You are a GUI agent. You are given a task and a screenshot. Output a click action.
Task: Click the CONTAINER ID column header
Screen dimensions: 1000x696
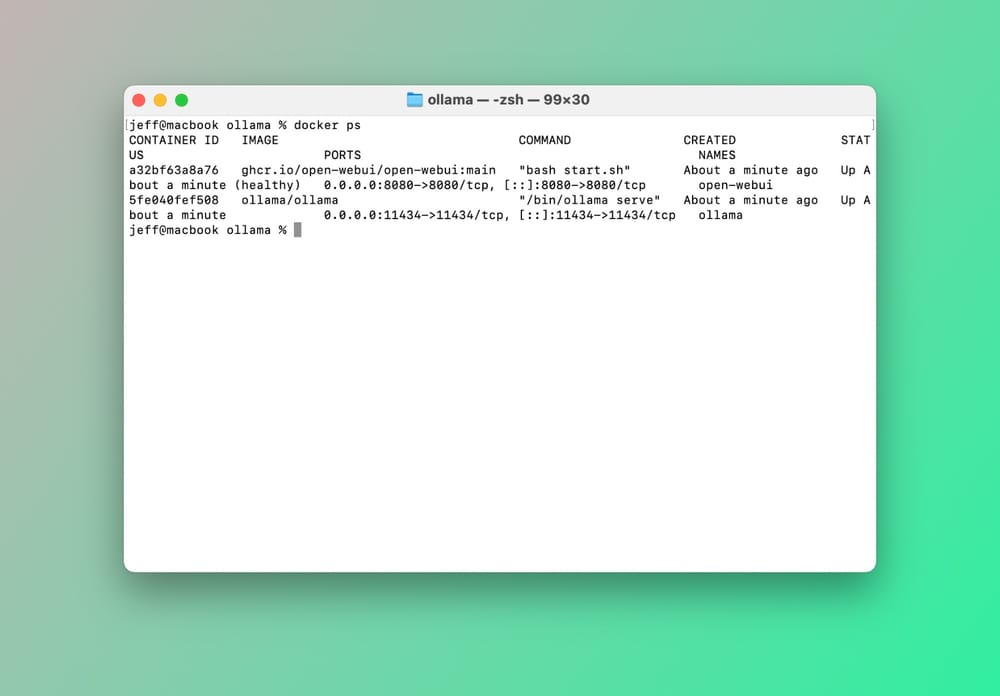pos(174,140)
